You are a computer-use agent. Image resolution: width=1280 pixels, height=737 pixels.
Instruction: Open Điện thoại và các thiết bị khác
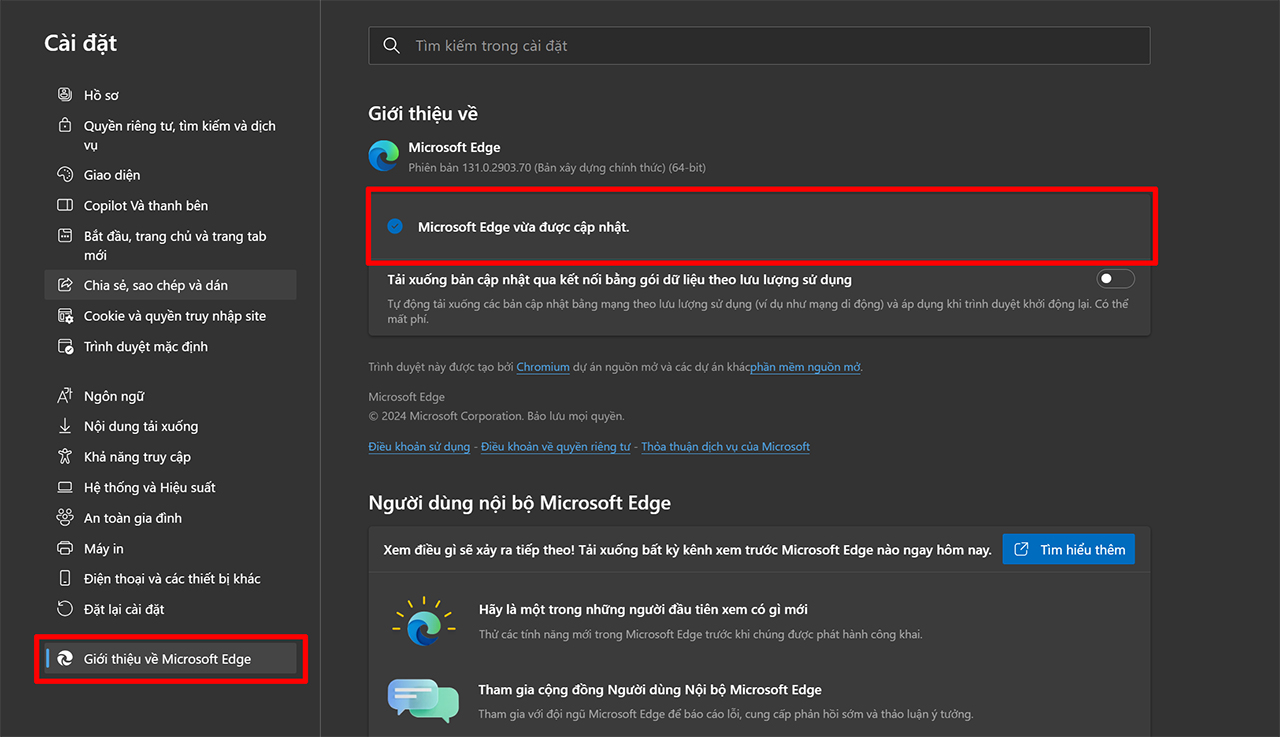click(x=170, y=579)
